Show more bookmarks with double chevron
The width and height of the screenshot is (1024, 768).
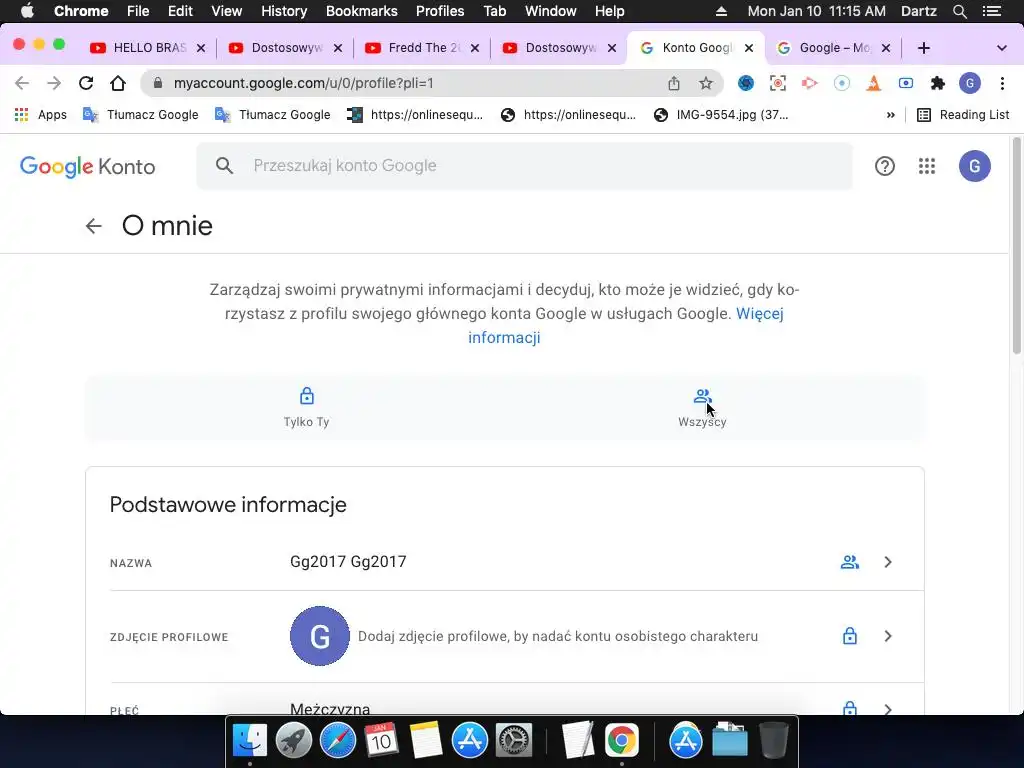(890, 115)
